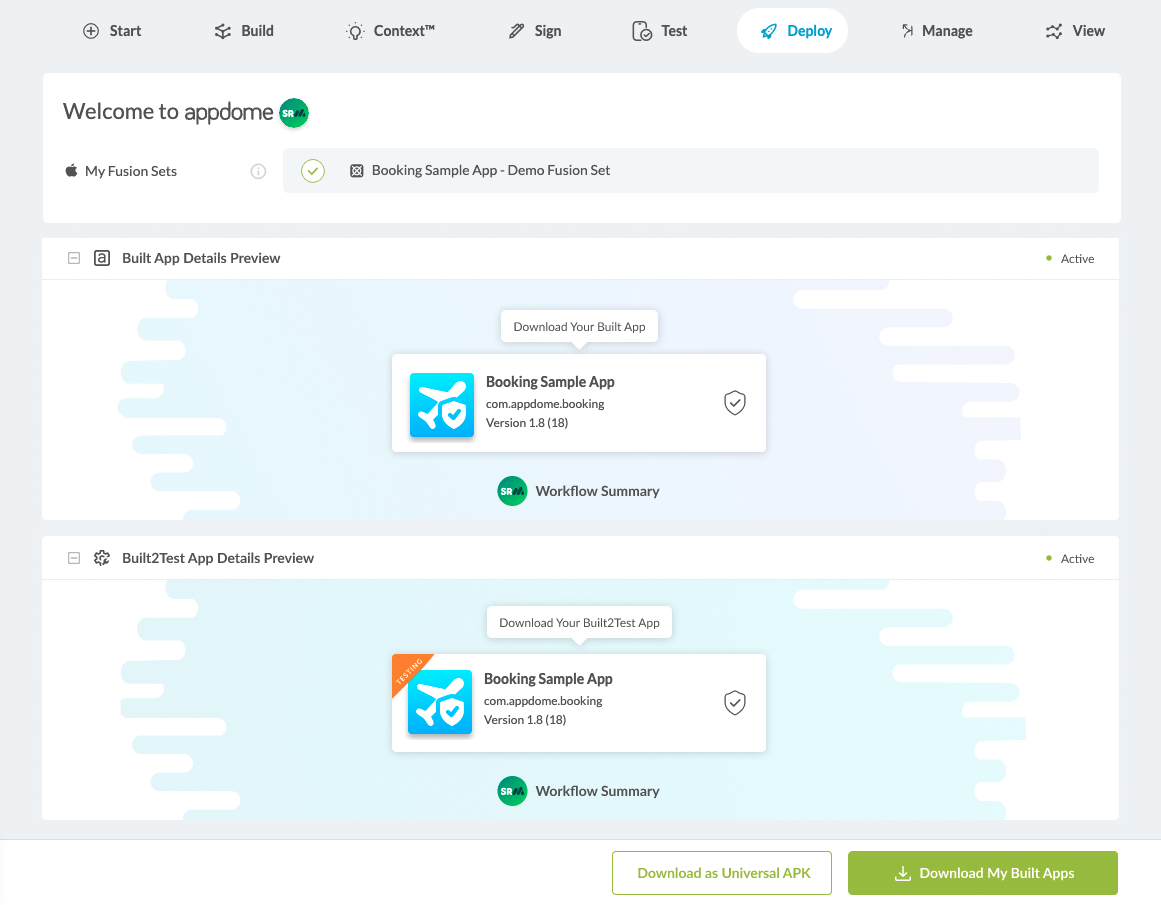Image resolution: width=1161 pixels, height=905 pixels.
Task: Click the Built2Test App Details Preview title
Action: point(218,558)
